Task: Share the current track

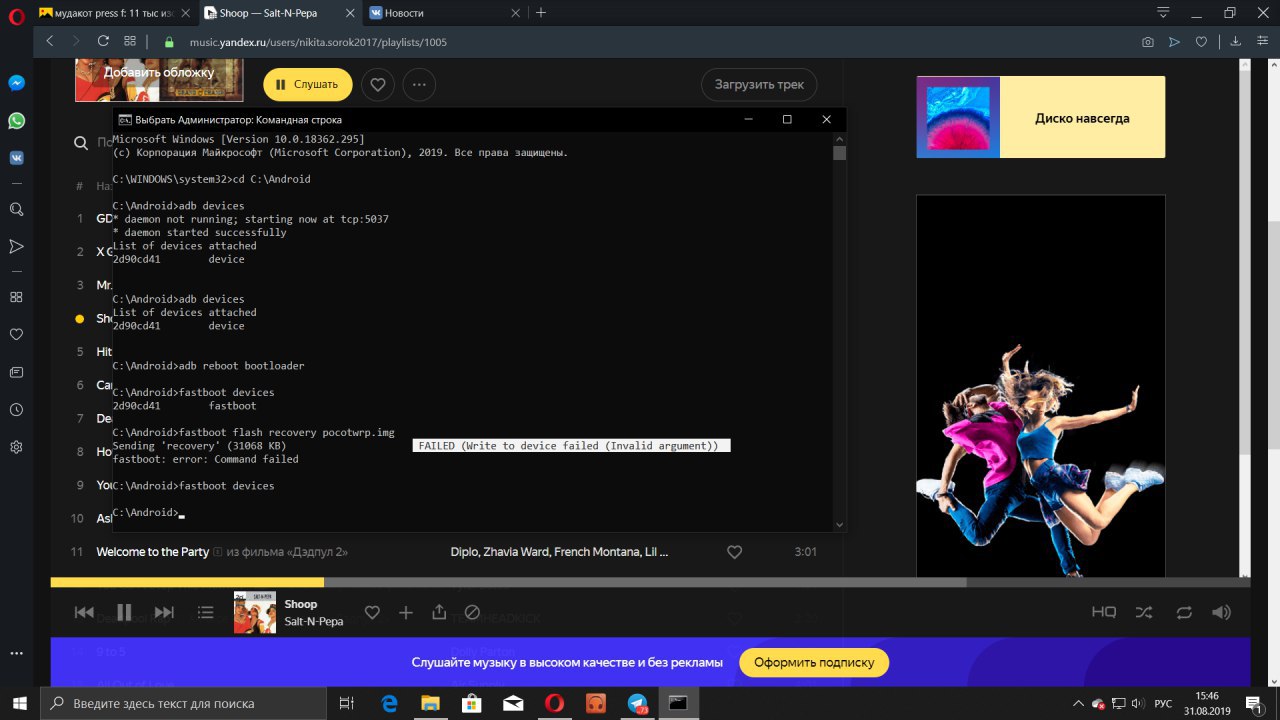Action: pyautogui.click(x=439, y=612)
